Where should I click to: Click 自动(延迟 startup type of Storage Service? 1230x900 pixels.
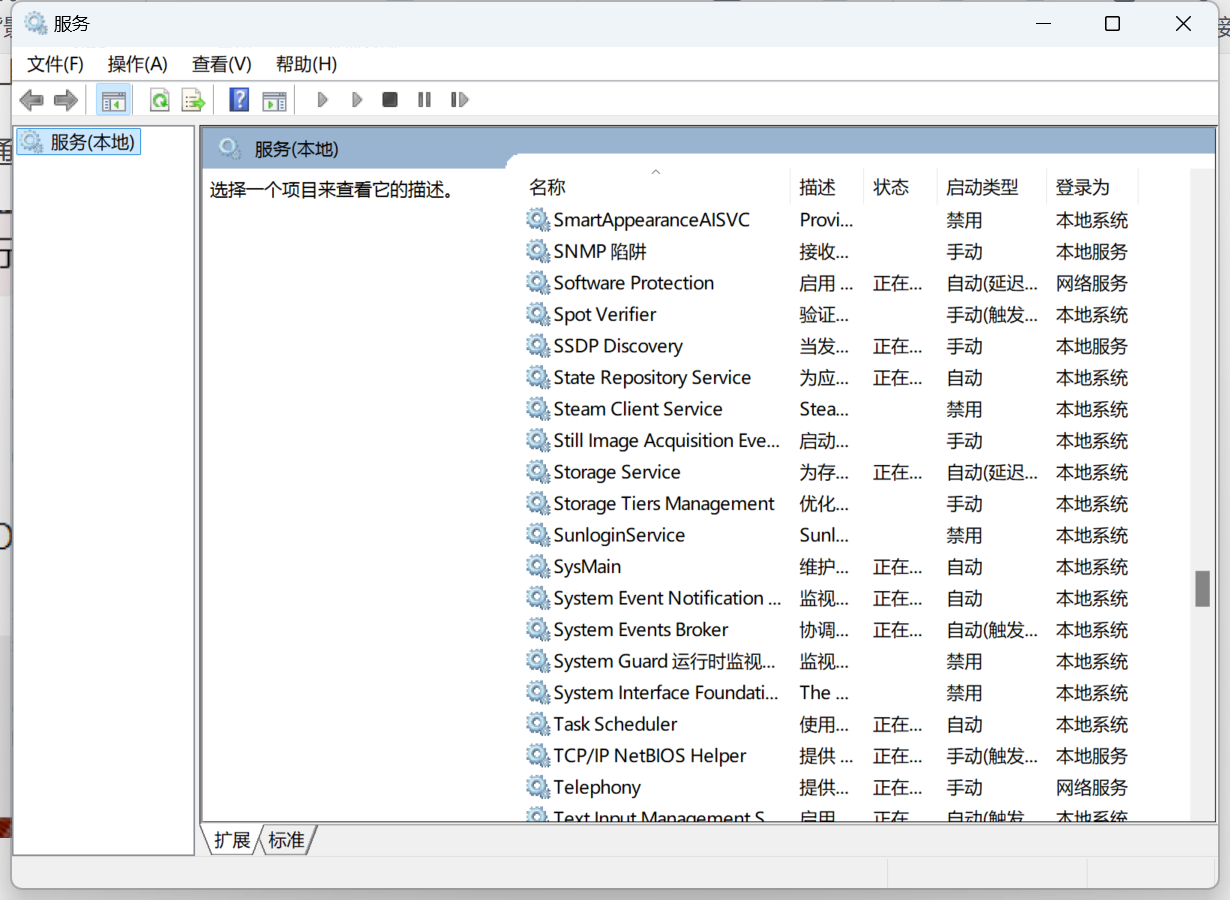point(992,472)
